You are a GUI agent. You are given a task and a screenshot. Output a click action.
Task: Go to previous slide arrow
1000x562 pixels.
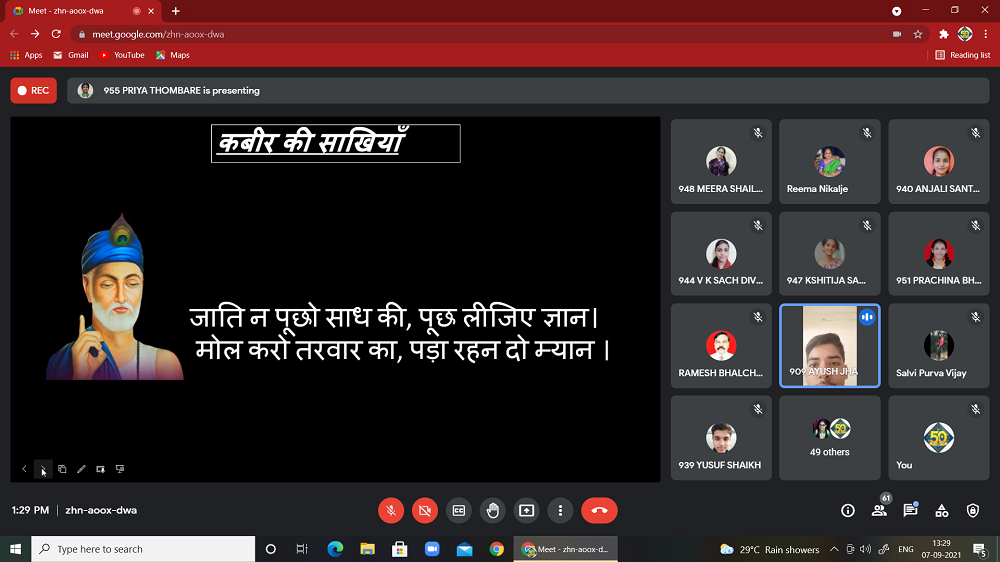[25, 469]
